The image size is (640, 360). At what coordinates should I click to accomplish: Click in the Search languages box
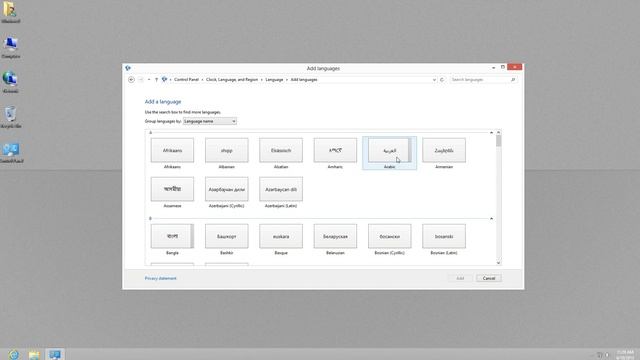[x=480, y=80]
